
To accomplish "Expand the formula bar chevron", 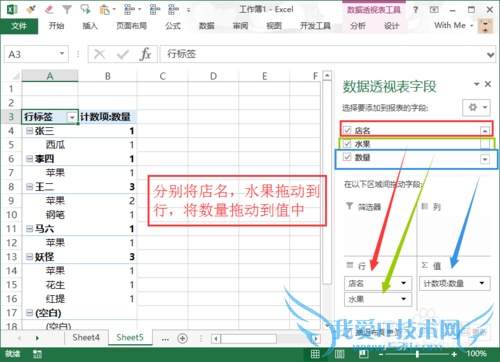I will pyautogui.click(x=491, y=54).
